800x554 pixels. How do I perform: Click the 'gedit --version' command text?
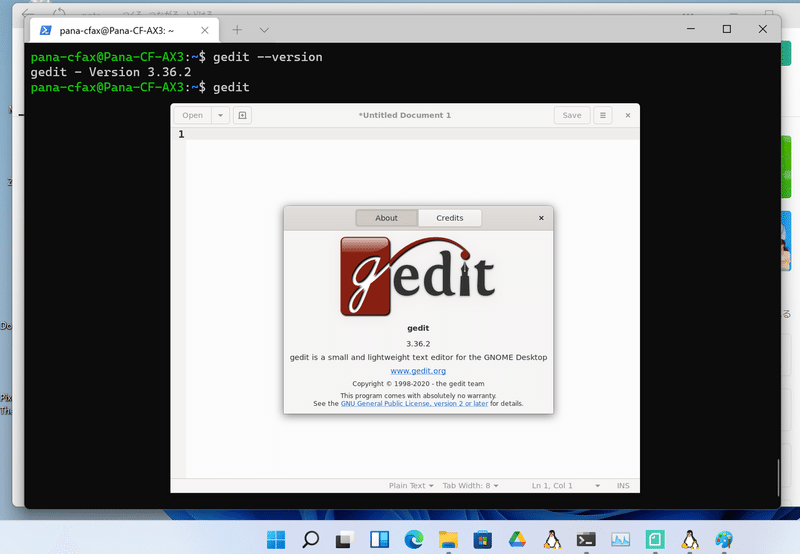point(268,57)
